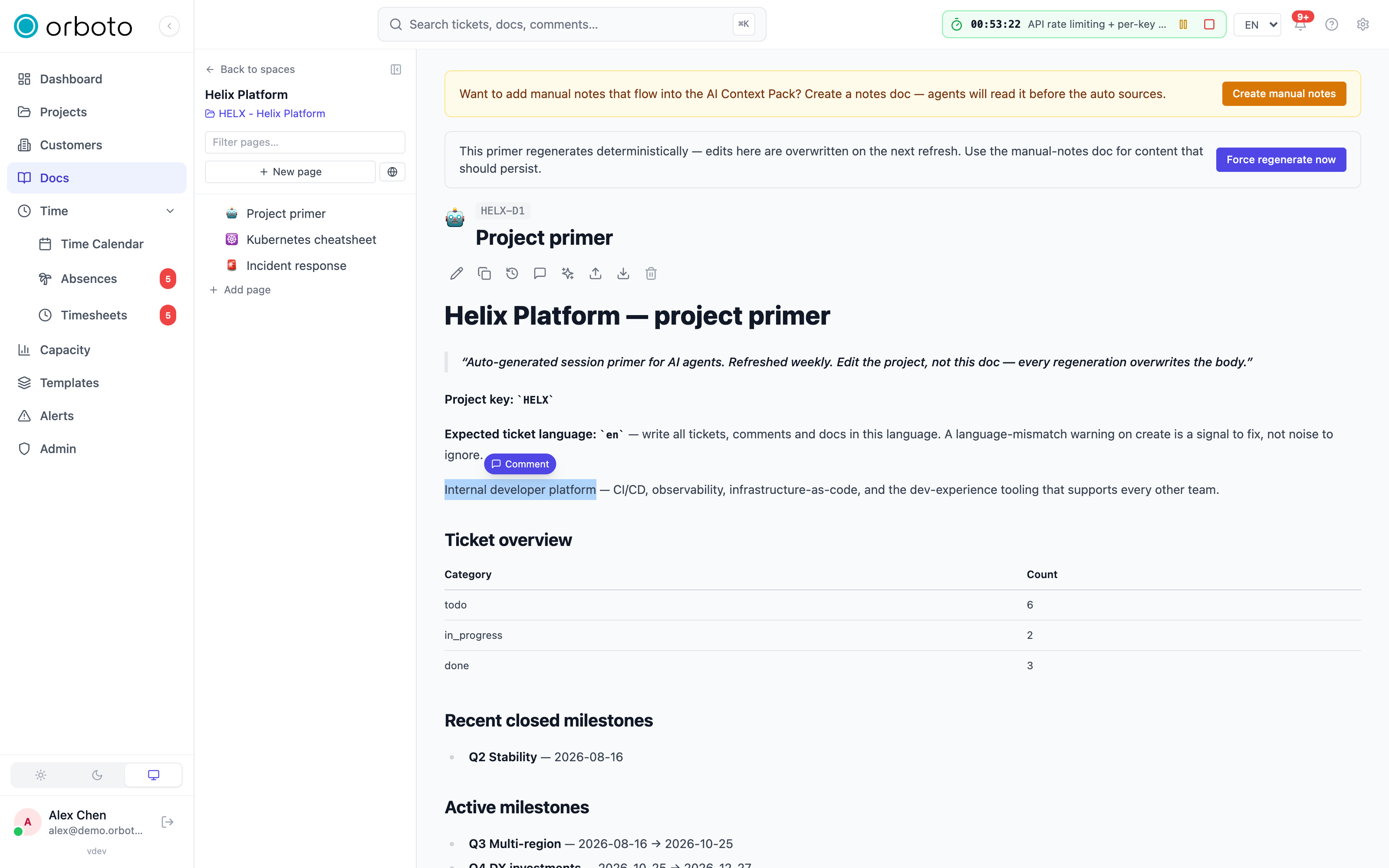Open the help icon
1389x868 pixels.
pos(1332,24)
